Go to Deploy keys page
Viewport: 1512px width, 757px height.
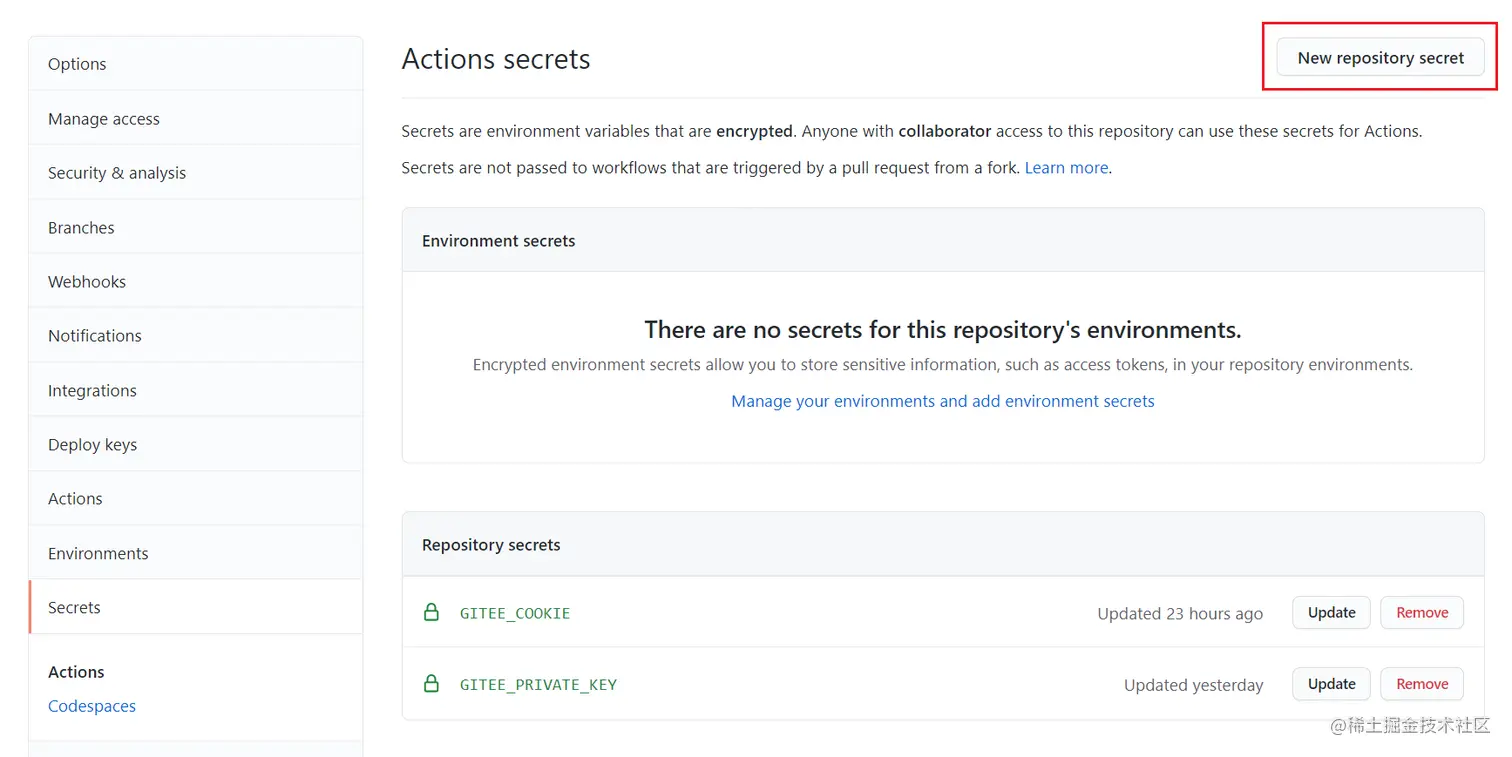click(x=92, y=445)
